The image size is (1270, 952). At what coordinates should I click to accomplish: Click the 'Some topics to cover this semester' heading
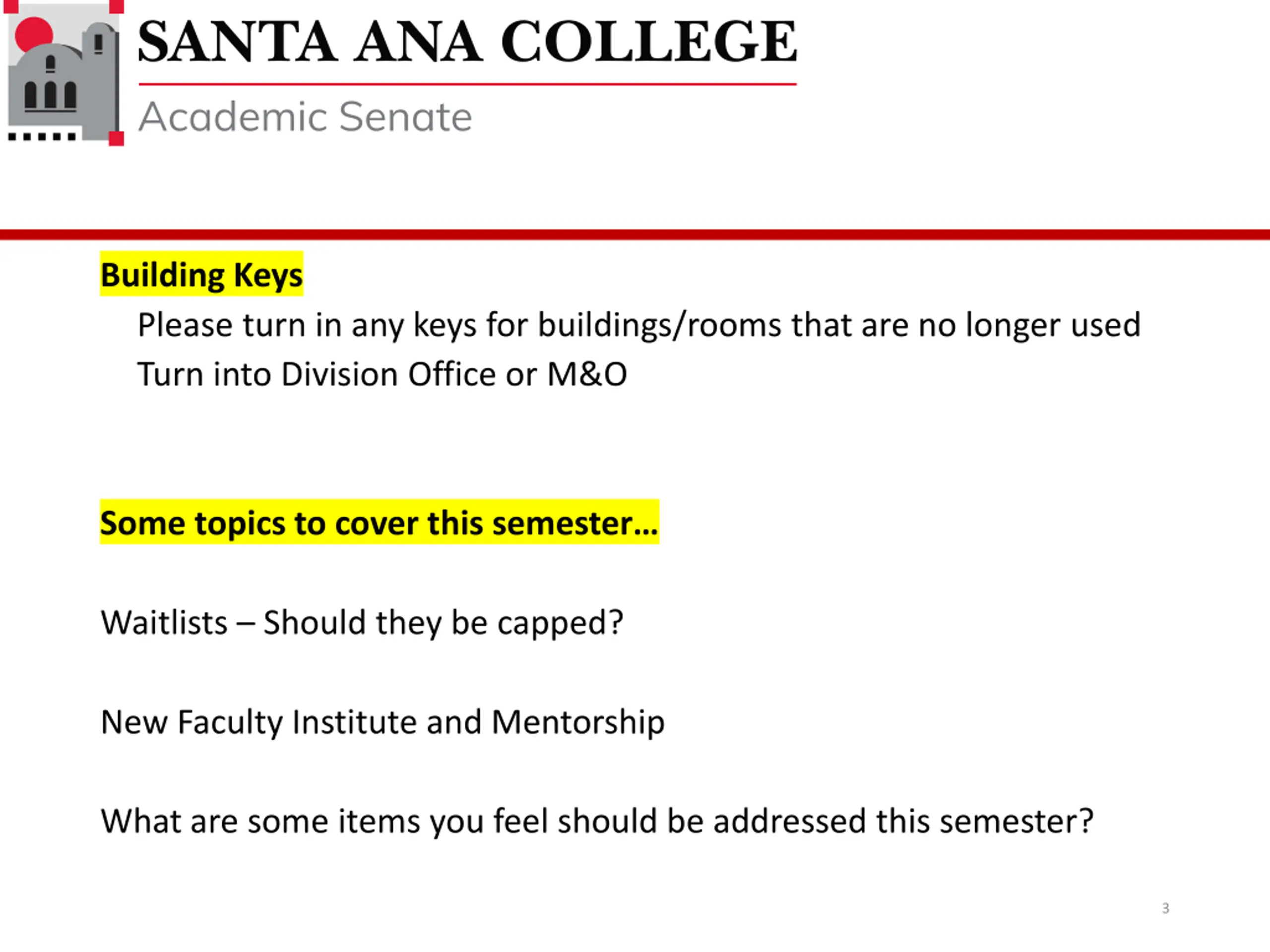click(x=380, y=522)
